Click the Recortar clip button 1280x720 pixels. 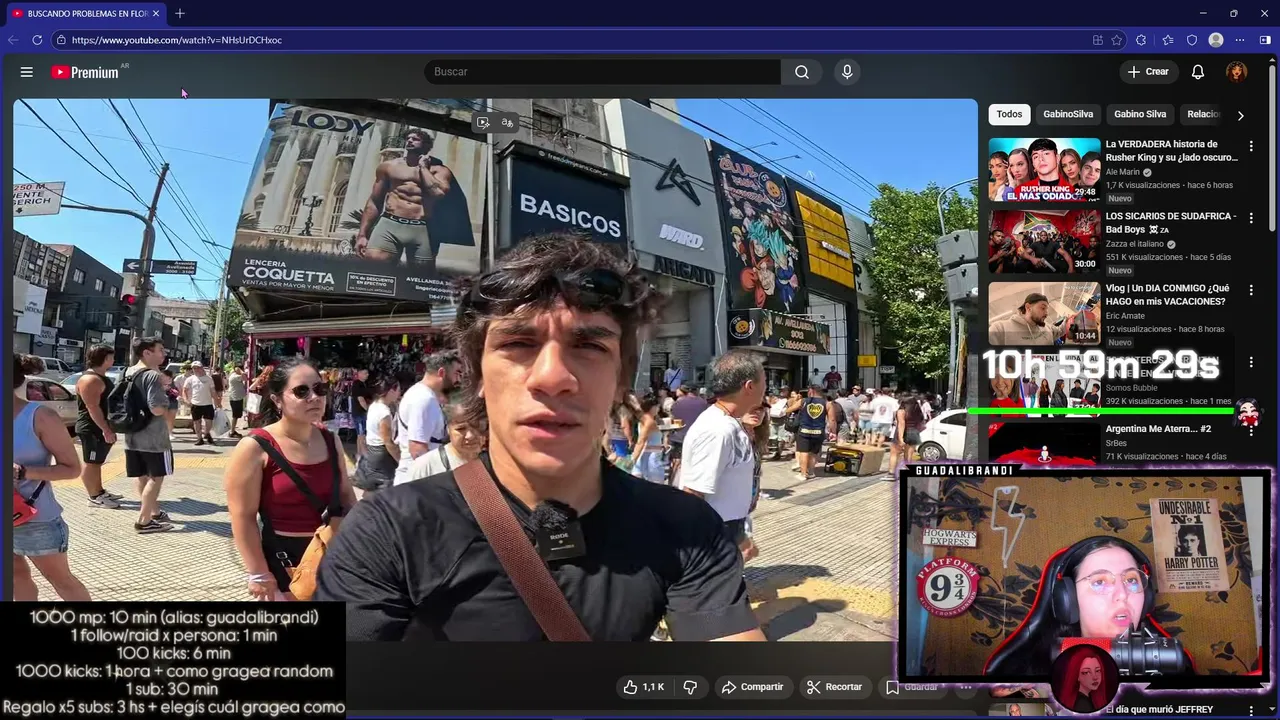[834, 687]
